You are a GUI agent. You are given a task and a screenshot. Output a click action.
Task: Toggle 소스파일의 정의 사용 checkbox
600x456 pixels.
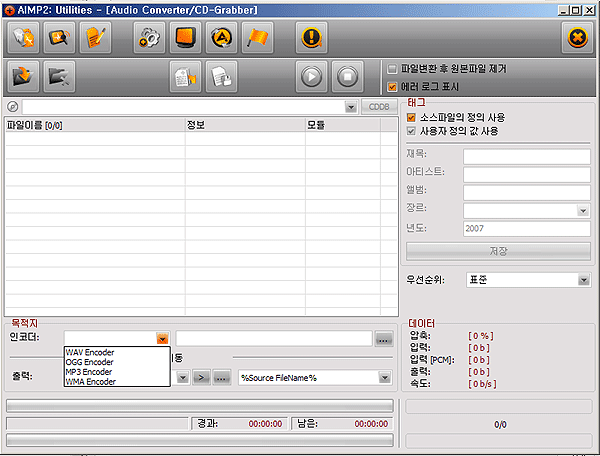411,117
